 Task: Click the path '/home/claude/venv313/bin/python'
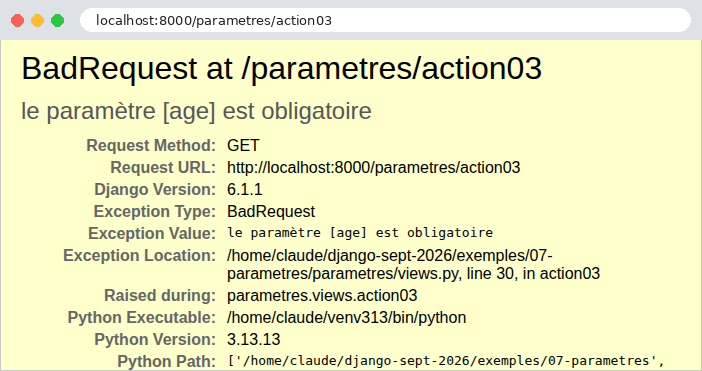pyautogui.click(x=347, y=317)
